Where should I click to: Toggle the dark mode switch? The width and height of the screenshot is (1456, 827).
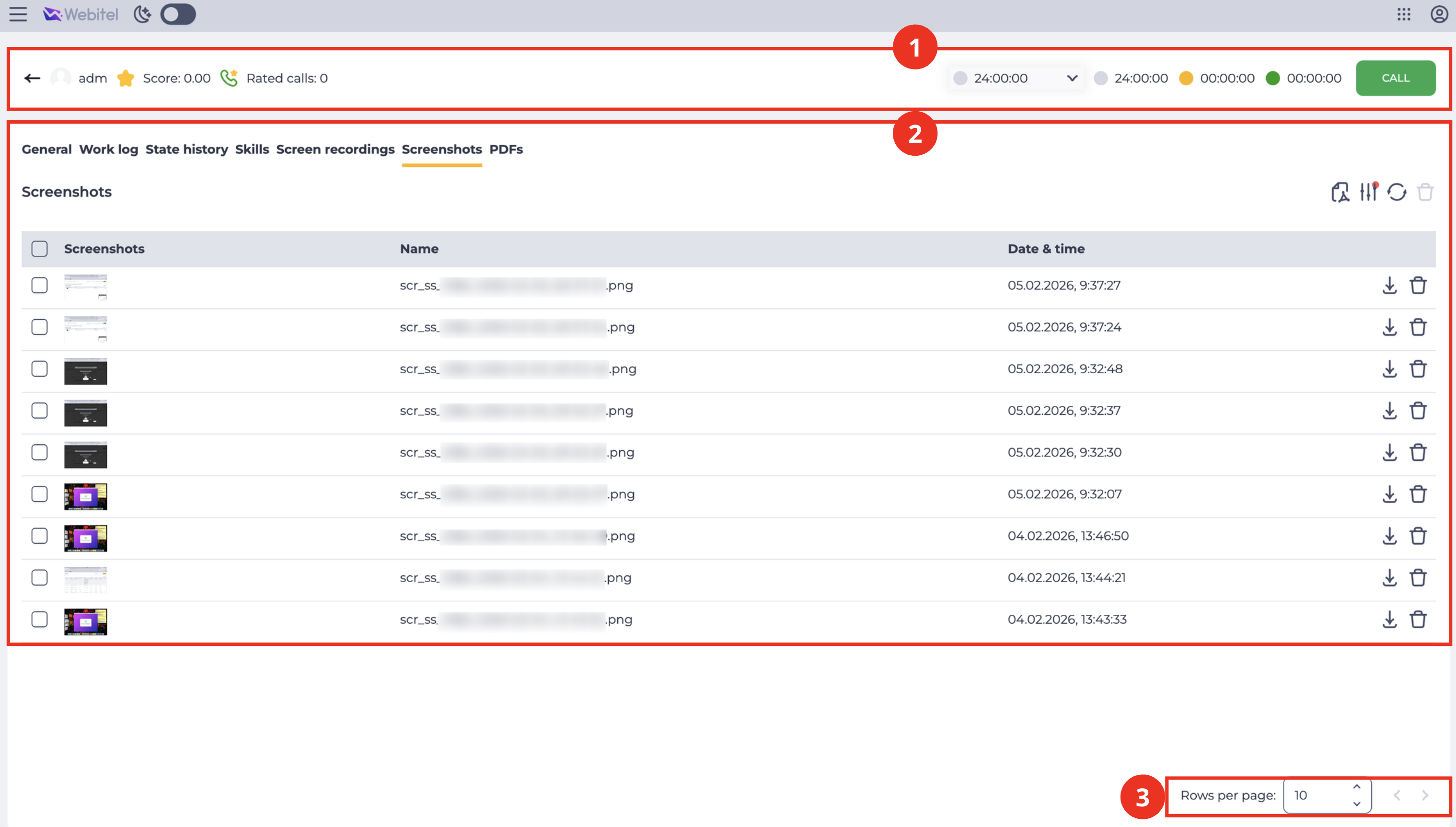[178, 14]
